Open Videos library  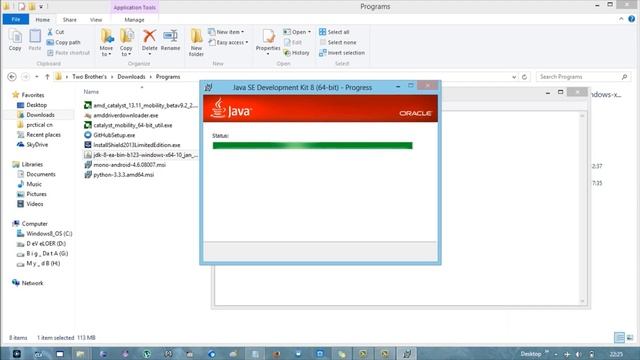pos(30,204)
